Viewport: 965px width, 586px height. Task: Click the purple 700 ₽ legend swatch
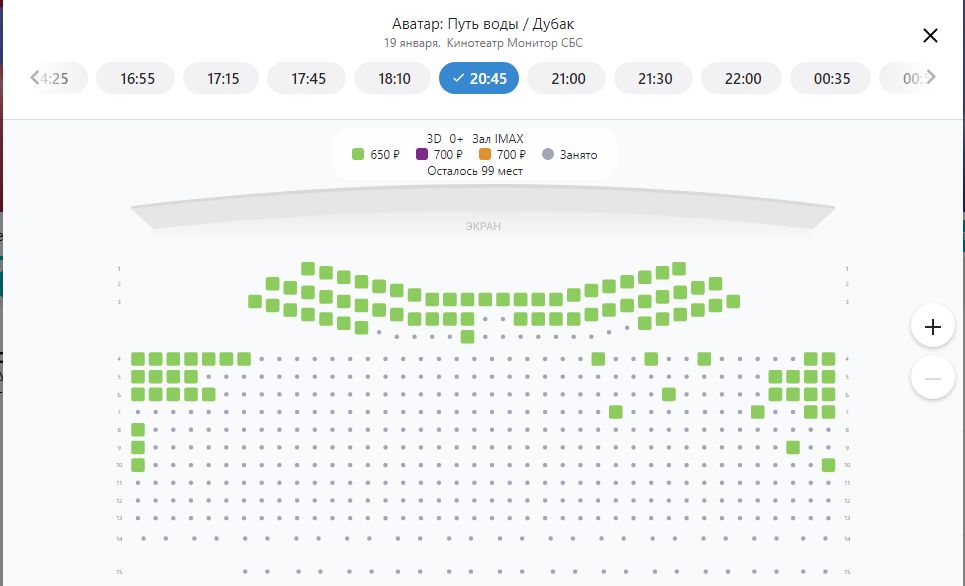click(422, 155)
